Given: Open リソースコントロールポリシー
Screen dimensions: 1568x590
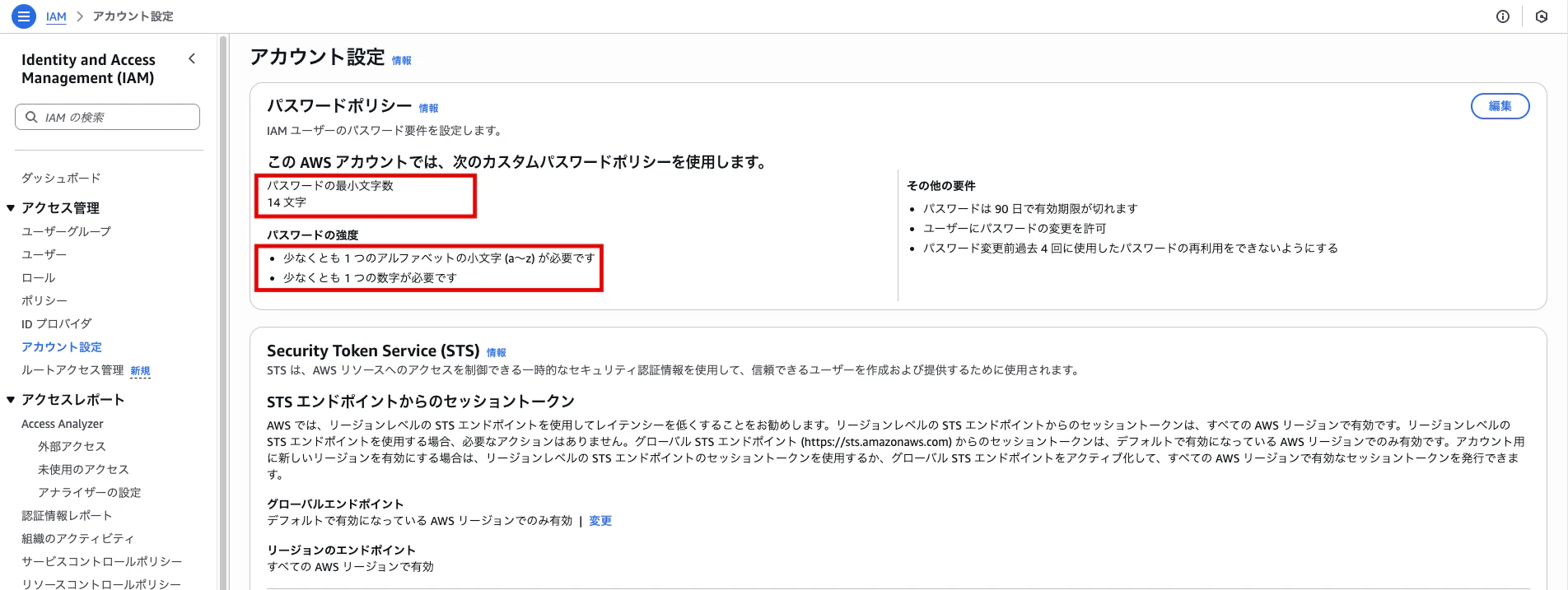Looking at the screenshot, I should (x=101, y=583).
